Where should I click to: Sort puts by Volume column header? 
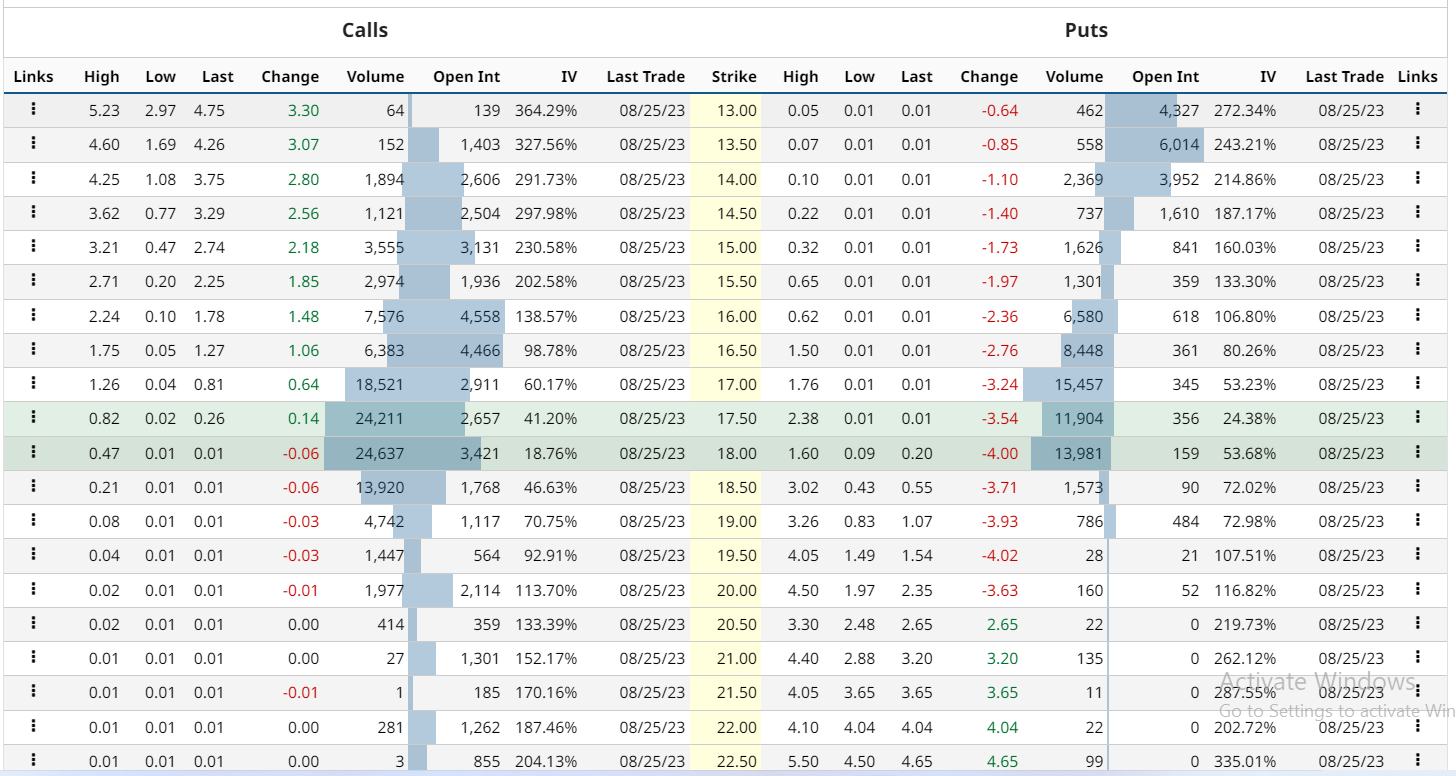pos(1074,77)
